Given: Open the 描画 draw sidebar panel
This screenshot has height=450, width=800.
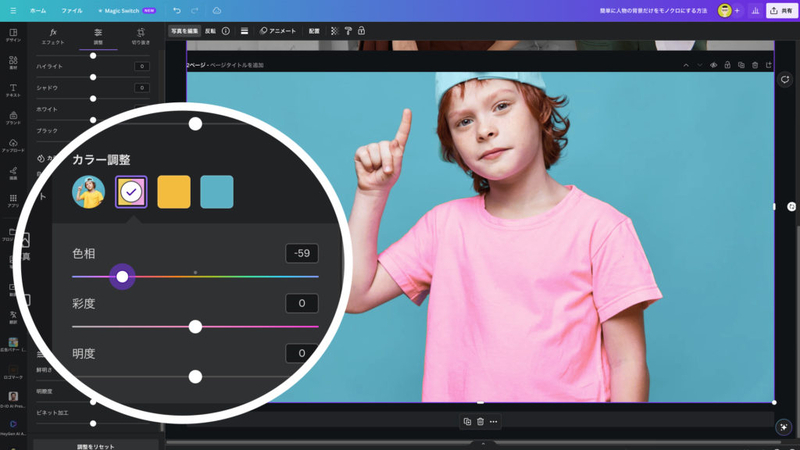Looking at the screenshot, I should tap(13, 173).
